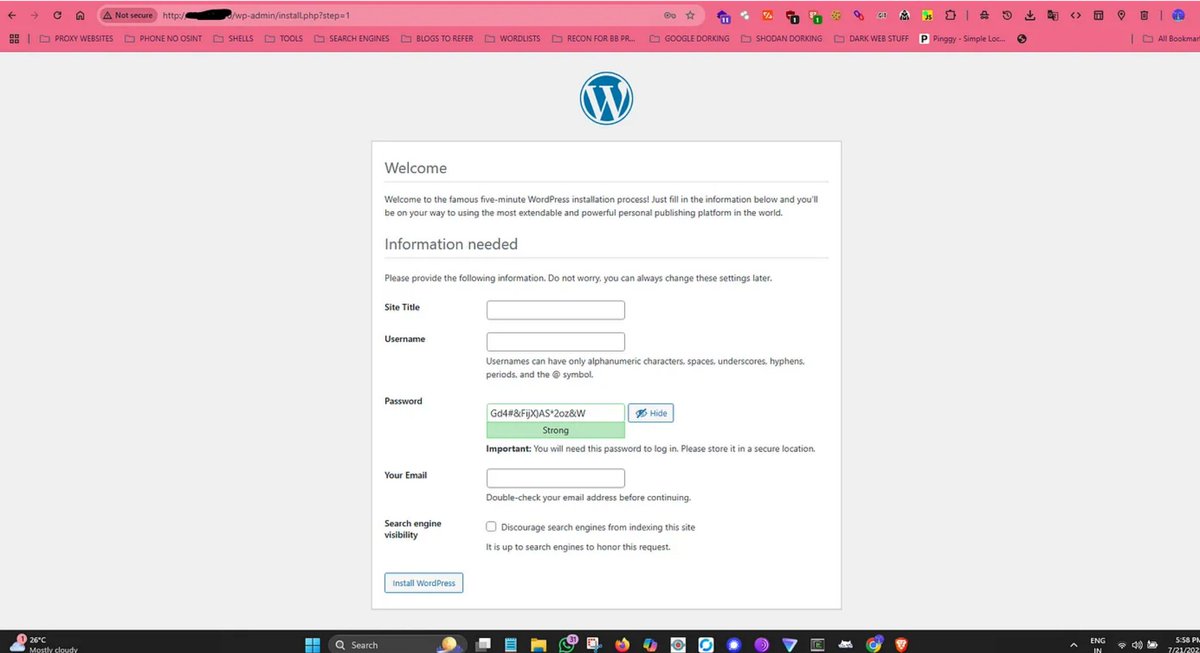The width and height of the screenshot is (1200, 653).
Task: Open Brave browser from the taskbar
Action: pyautogui.click(x=900, y=644)
